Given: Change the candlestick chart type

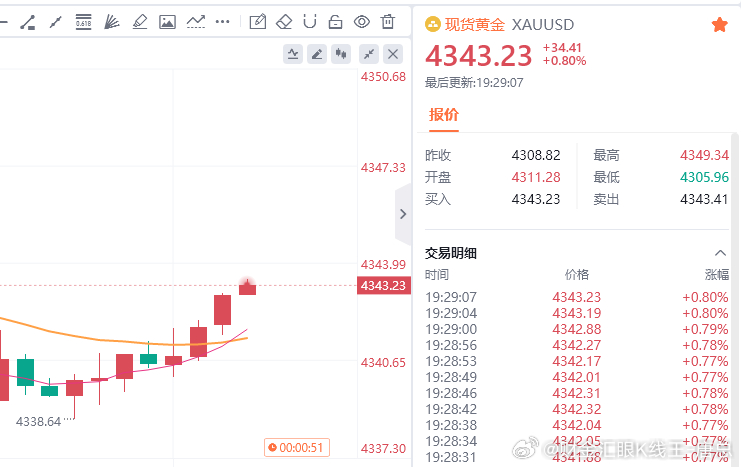Looking at the screenshot, I should 341,54.
